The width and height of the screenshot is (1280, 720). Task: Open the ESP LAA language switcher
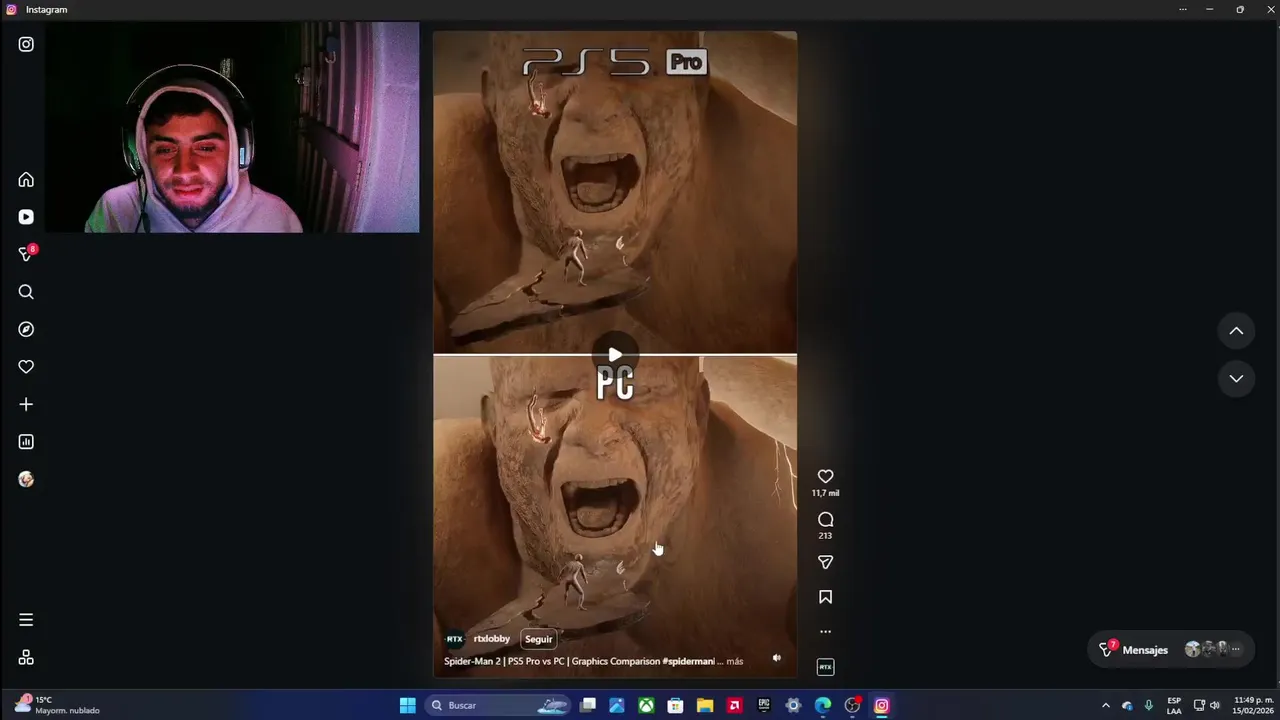(x=1174, y=705)
